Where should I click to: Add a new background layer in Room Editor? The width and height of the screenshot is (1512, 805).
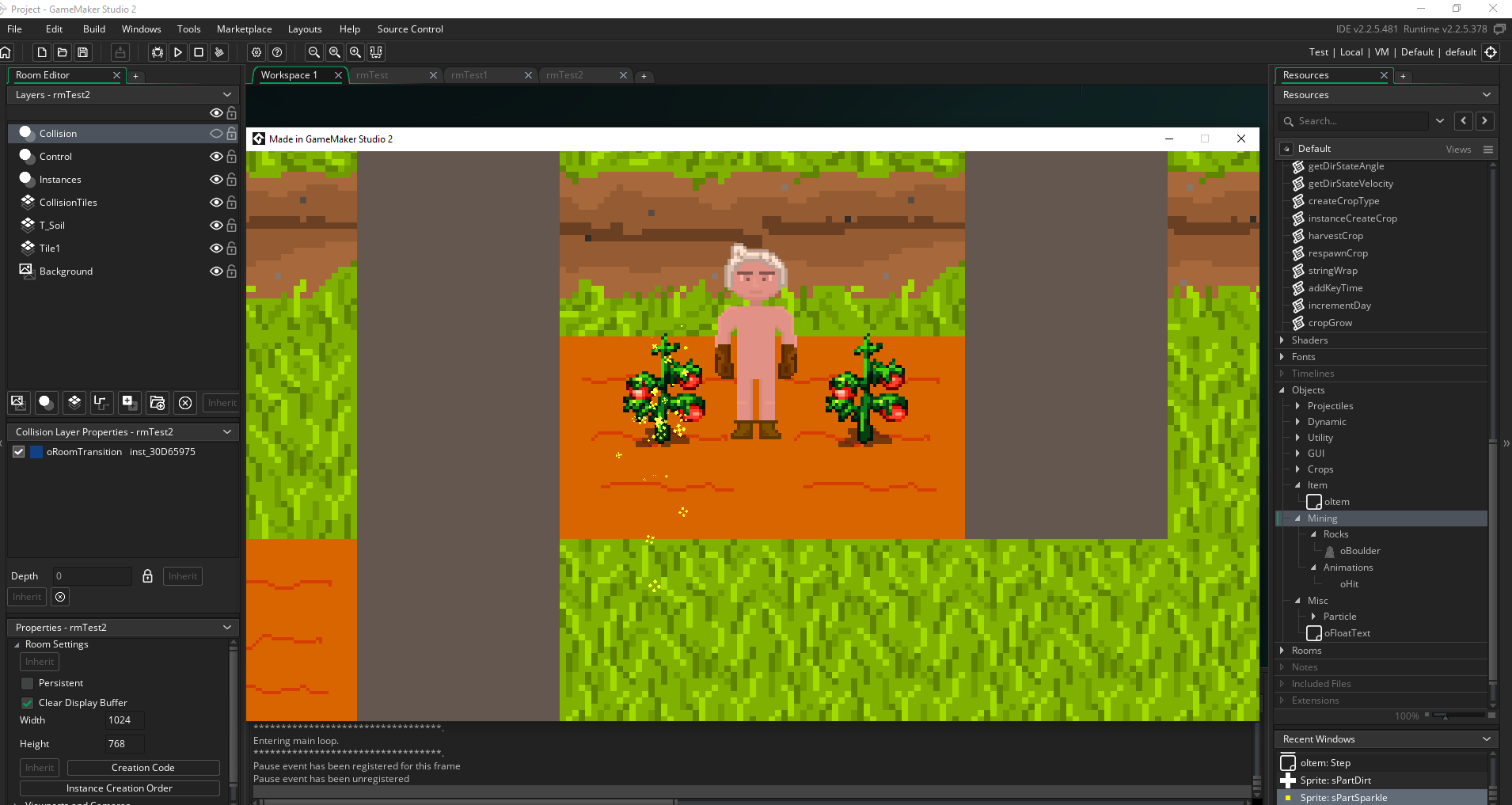click(17, 403)
